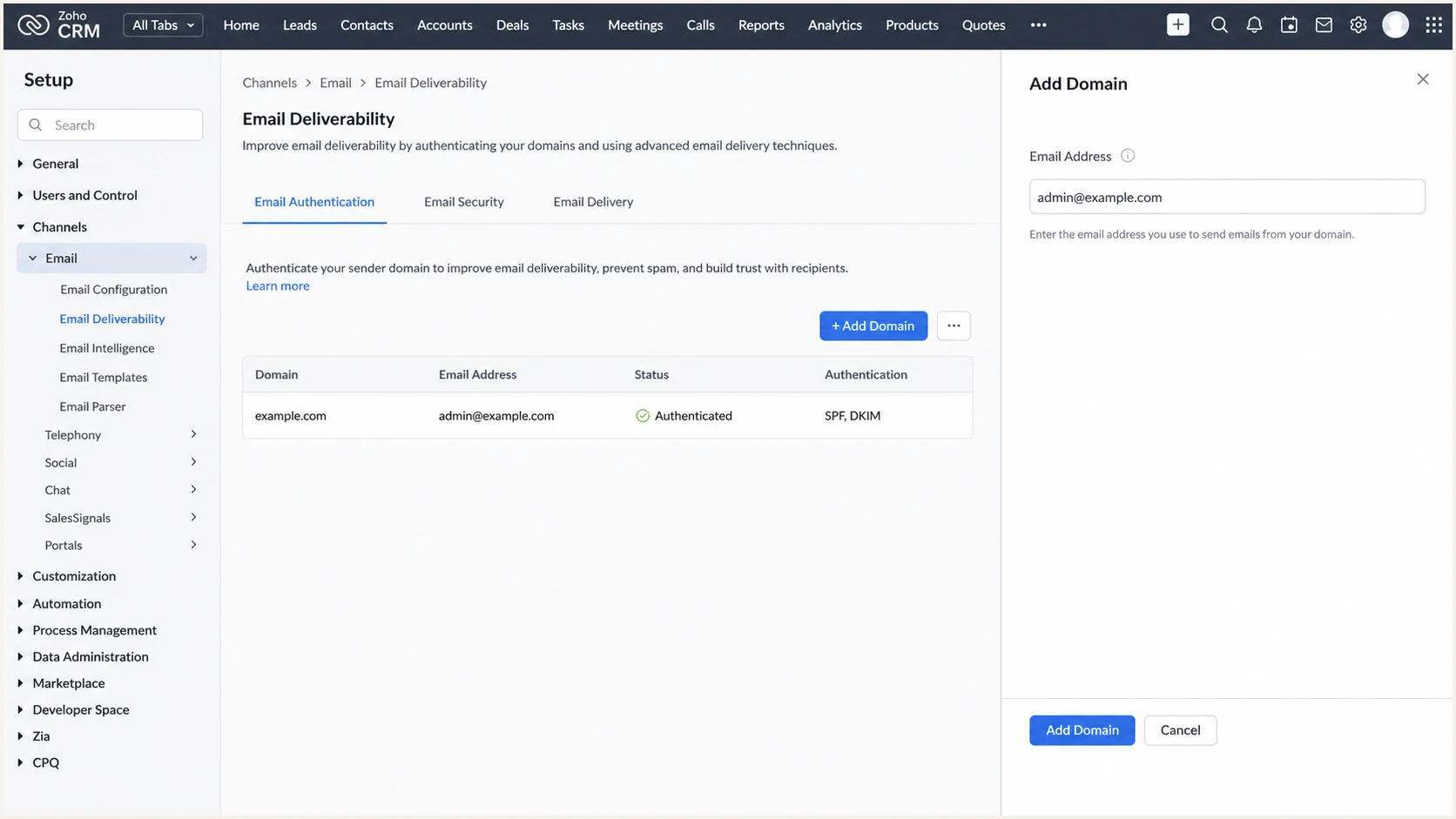Expand the Automation section
Screen dimensions: 1456x819
pyautogui.click(x=20, y=603)
